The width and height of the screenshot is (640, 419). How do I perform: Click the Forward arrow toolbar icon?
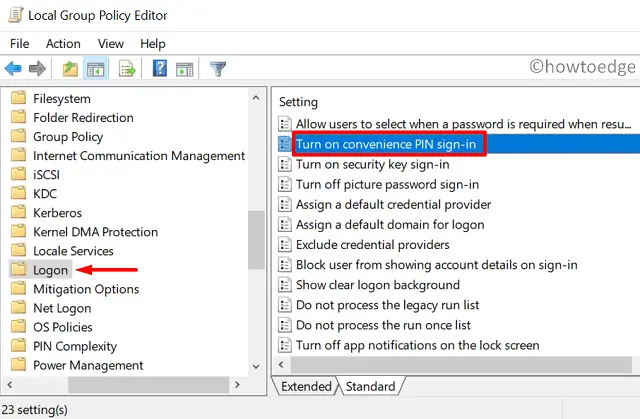point(37,69)
